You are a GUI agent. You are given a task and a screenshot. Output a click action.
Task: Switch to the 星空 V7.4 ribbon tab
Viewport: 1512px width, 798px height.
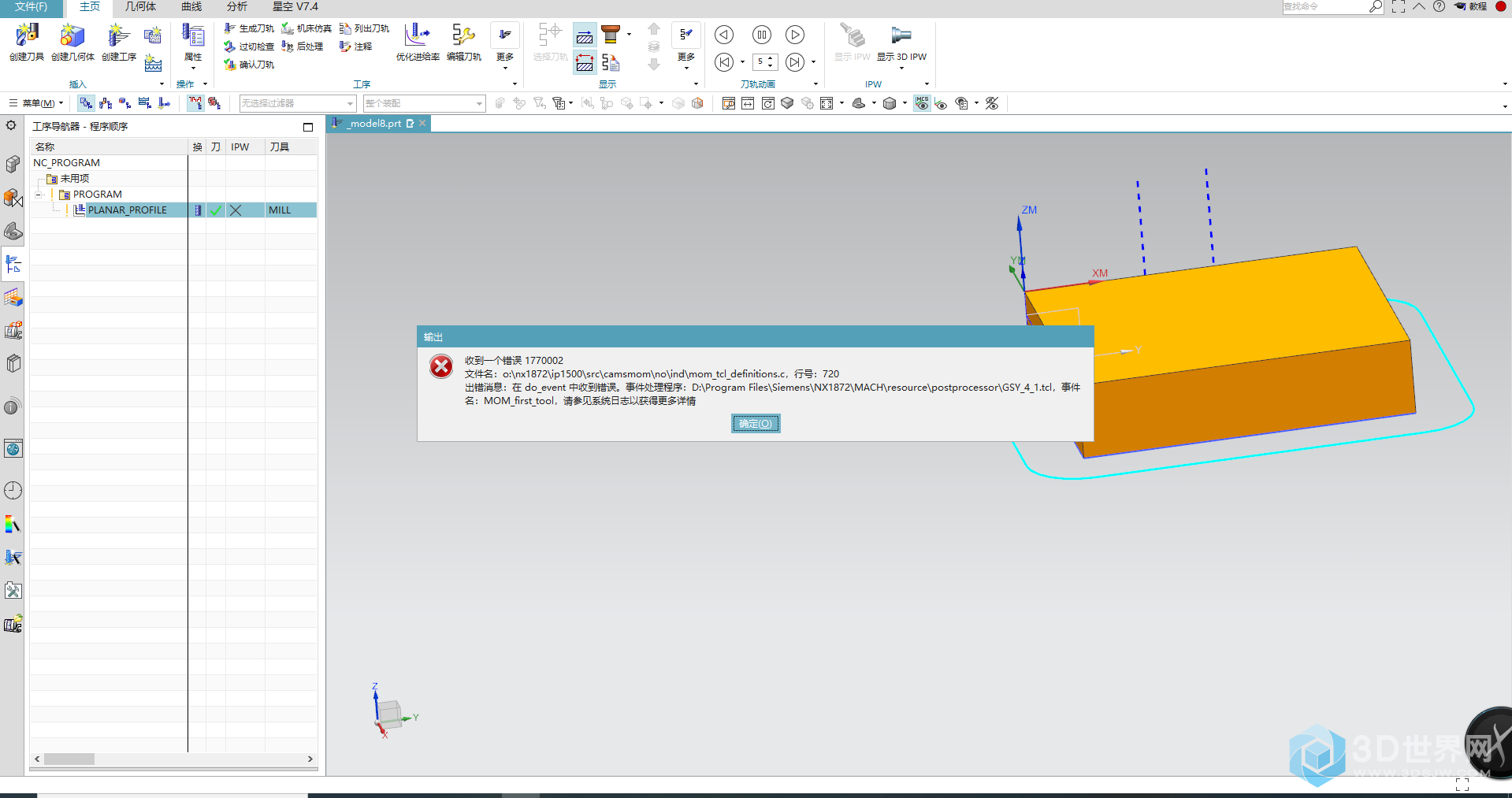pyautogui.click(x=295, y=6)
